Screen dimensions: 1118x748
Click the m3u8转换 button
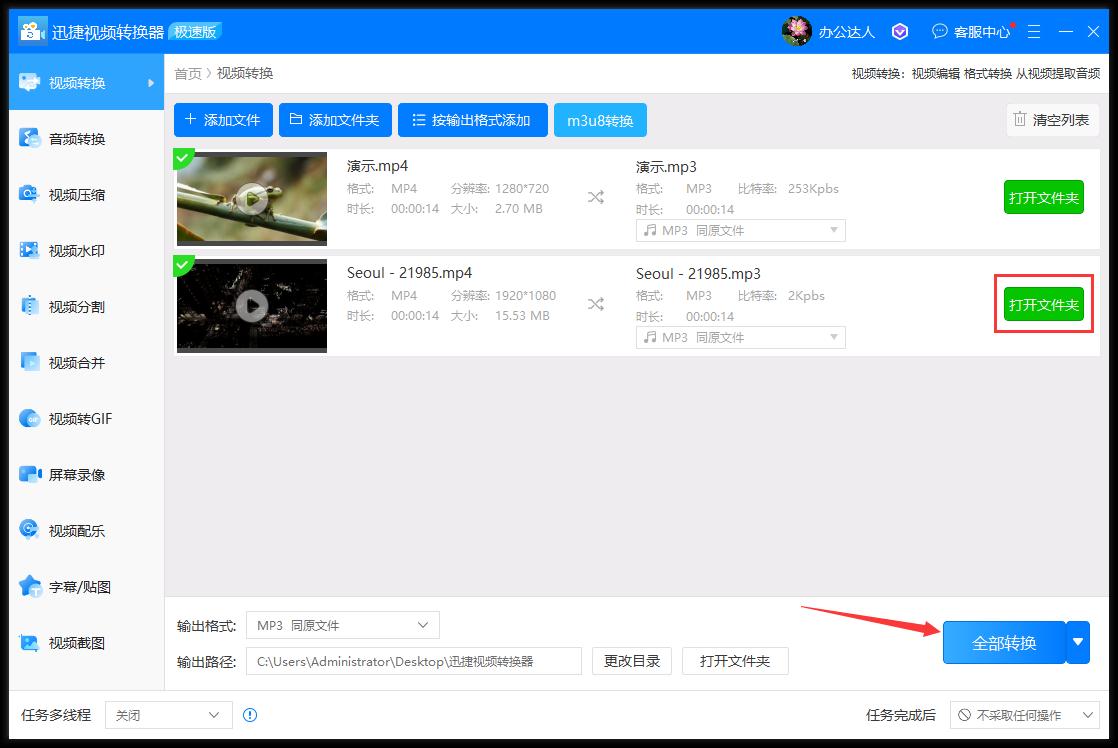click(600, 119)
